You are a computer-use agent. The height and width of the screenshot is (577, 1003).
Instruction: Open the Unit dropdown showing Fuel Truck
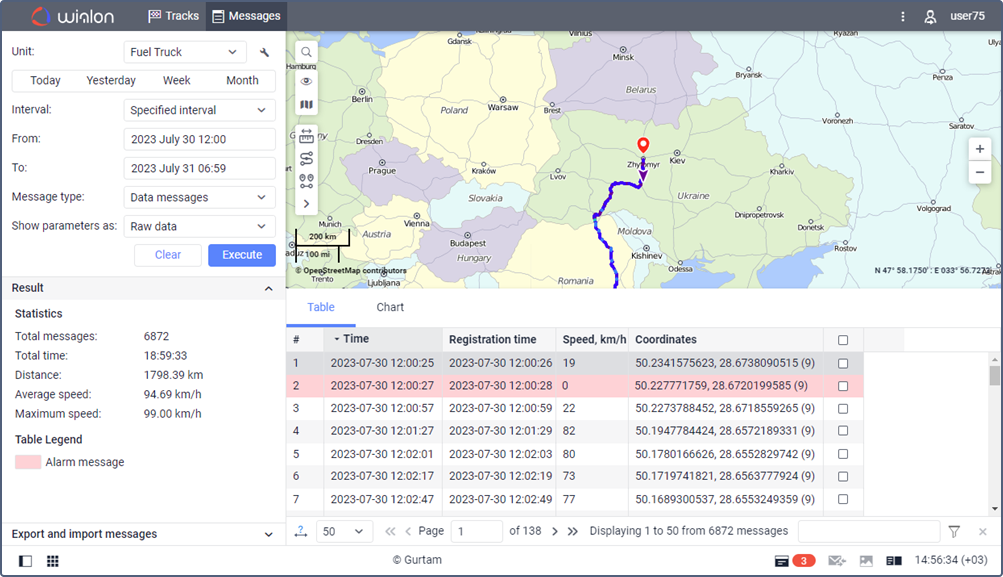point(185,52)
